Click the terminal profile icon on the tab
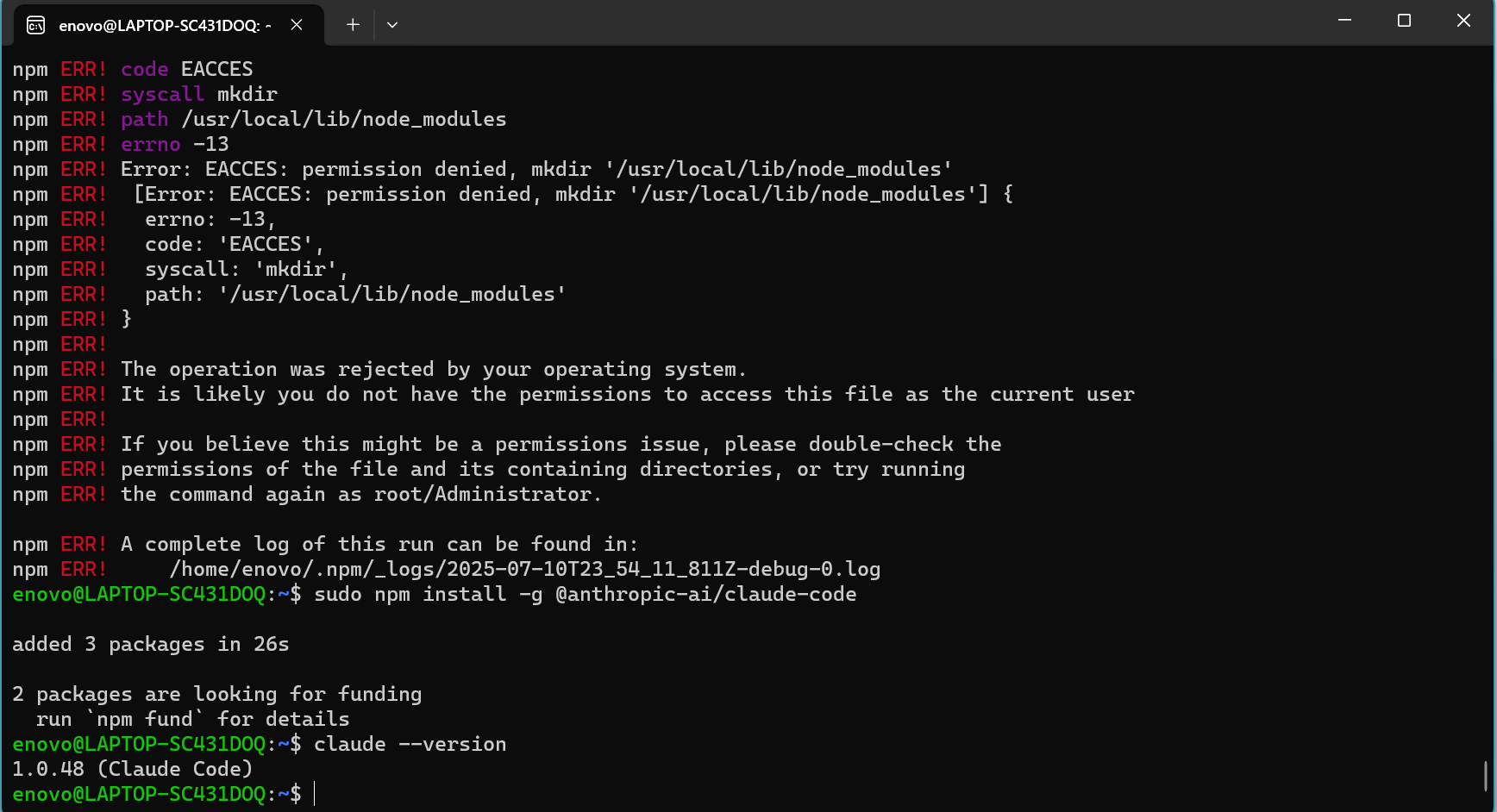 (35, 25)
